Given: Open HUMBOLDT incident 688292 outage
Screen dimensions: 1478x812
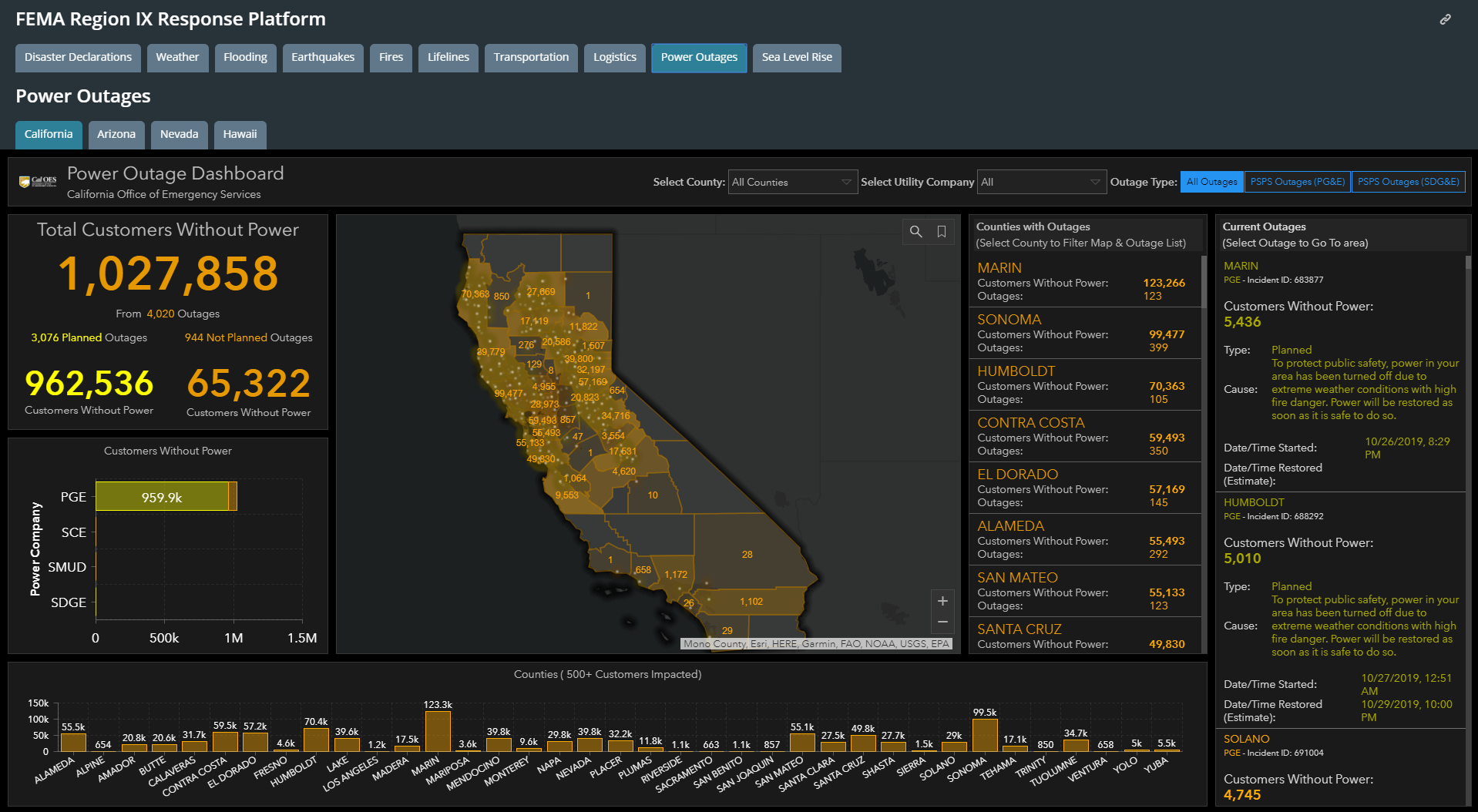Looking at the screenshot, I should coord(1341,610).
